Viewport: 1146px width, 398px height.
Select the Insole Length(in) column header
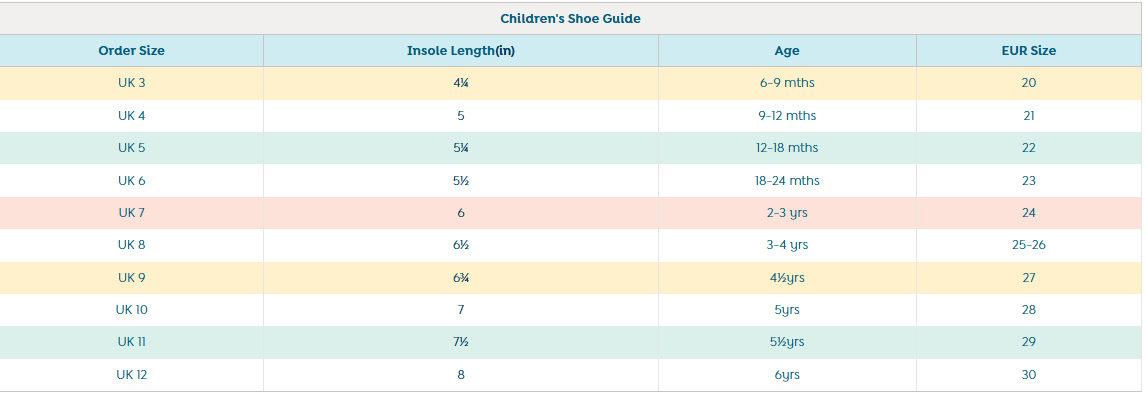click(460, 51)
